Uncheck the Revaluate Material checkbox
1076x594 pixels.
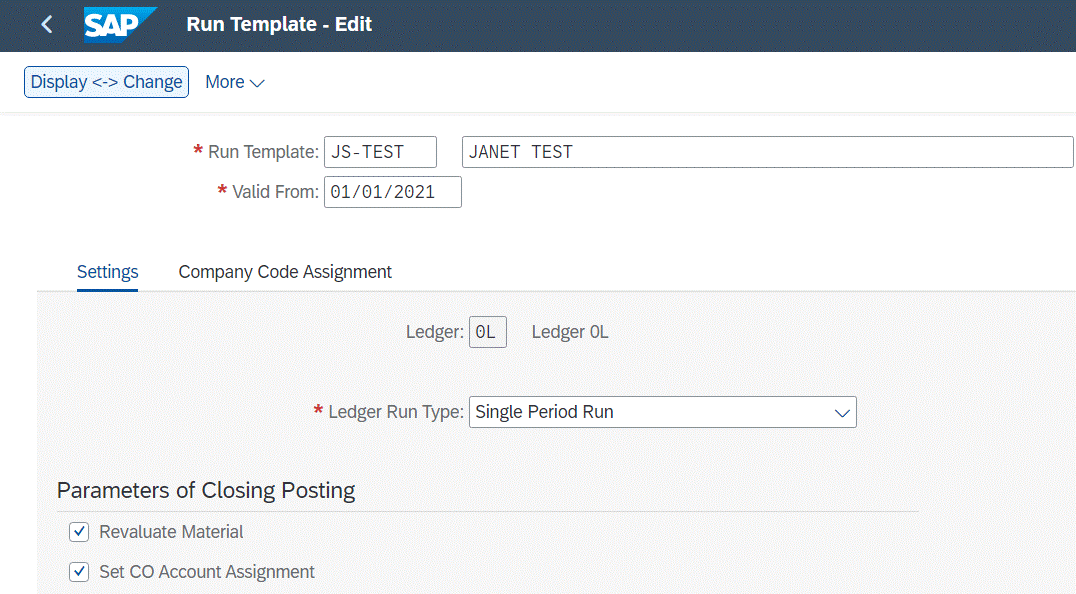[79, 531]
